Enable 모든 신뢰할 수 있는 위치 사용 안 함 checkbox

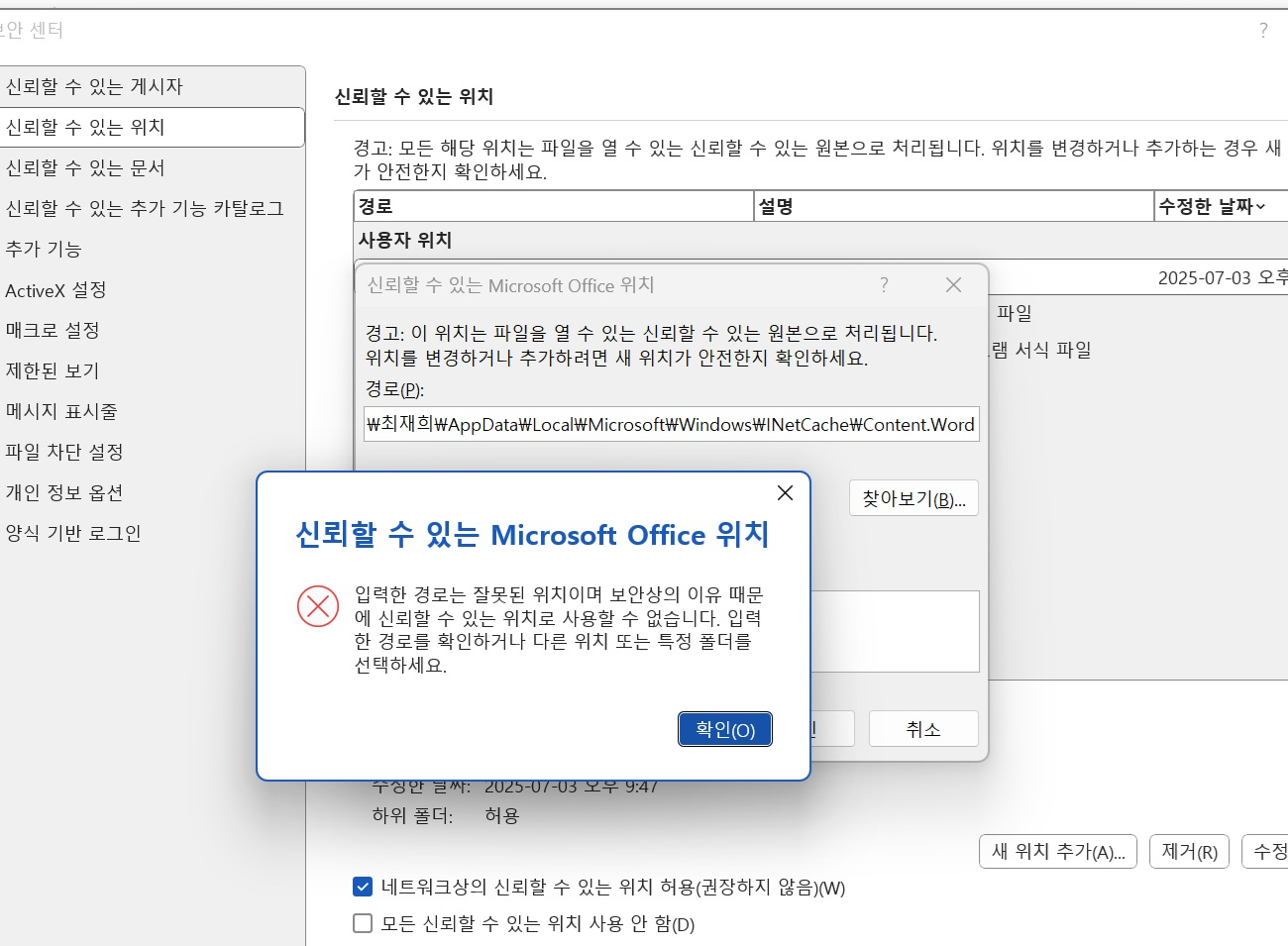(x=363, y=923)
